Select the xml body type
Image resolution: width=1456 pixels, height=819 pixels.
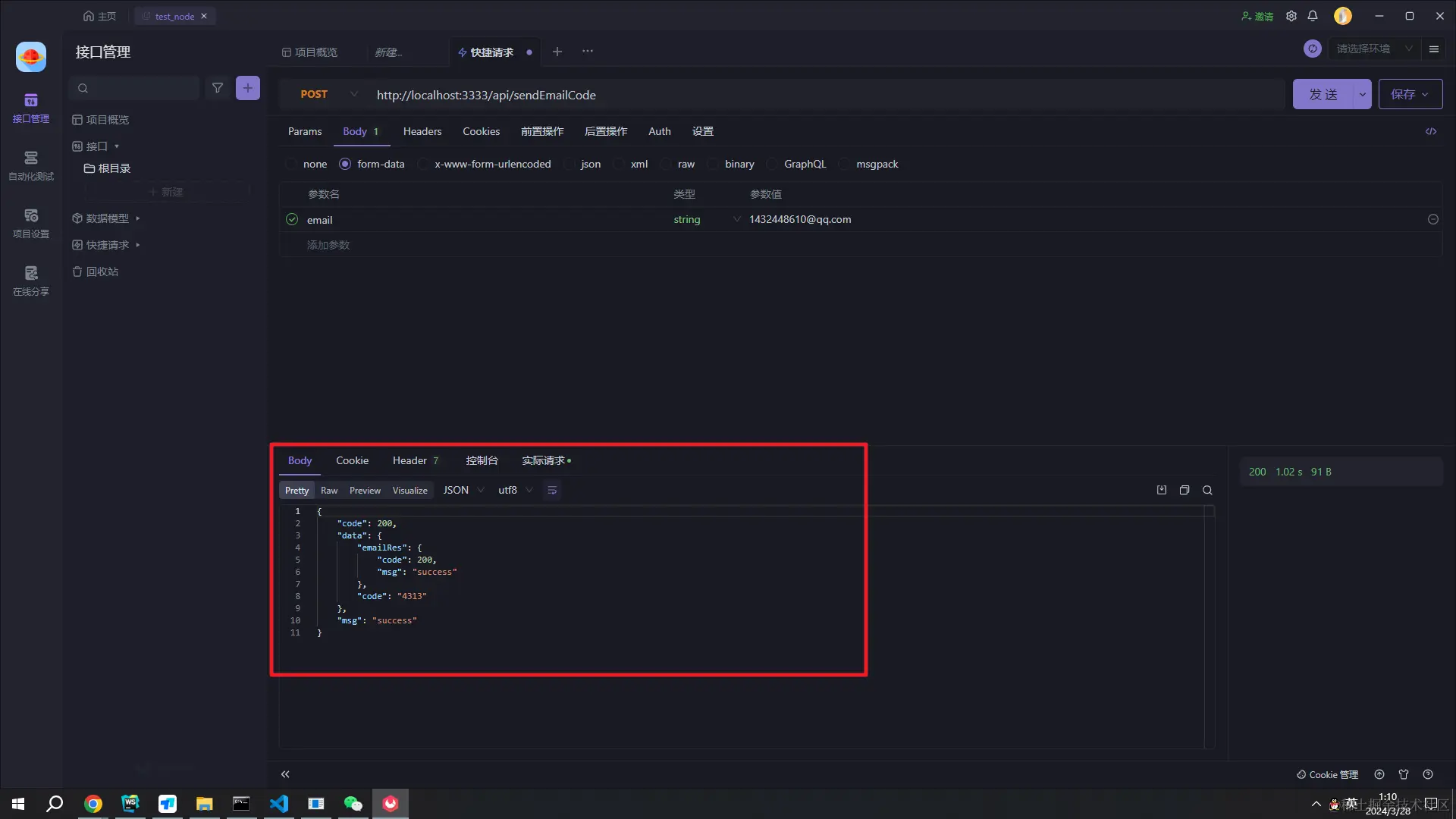coord(631,164)
